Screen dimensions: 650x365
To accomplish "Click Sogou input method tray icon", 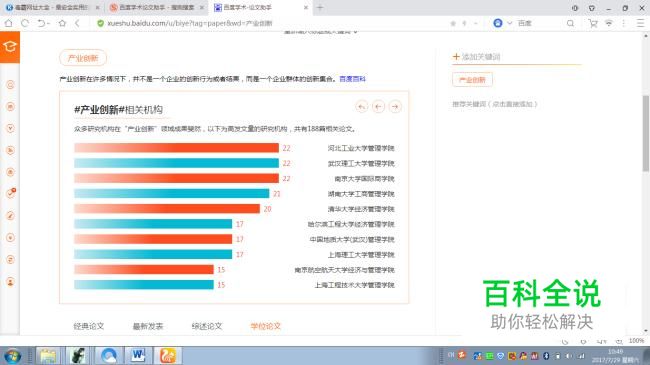I will pos(462,355).
